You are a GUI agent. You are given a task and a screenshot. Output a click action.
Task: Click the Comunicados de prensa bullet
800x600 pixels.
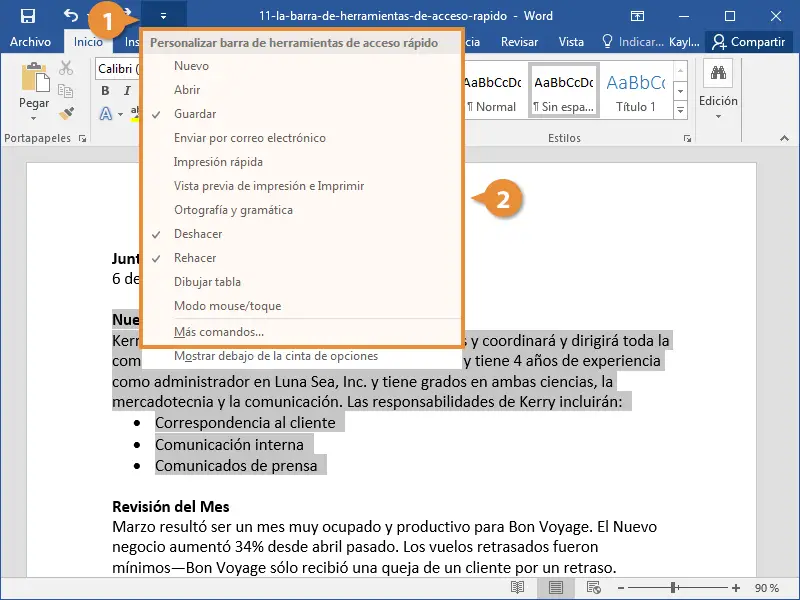click(x=236, y=466)
